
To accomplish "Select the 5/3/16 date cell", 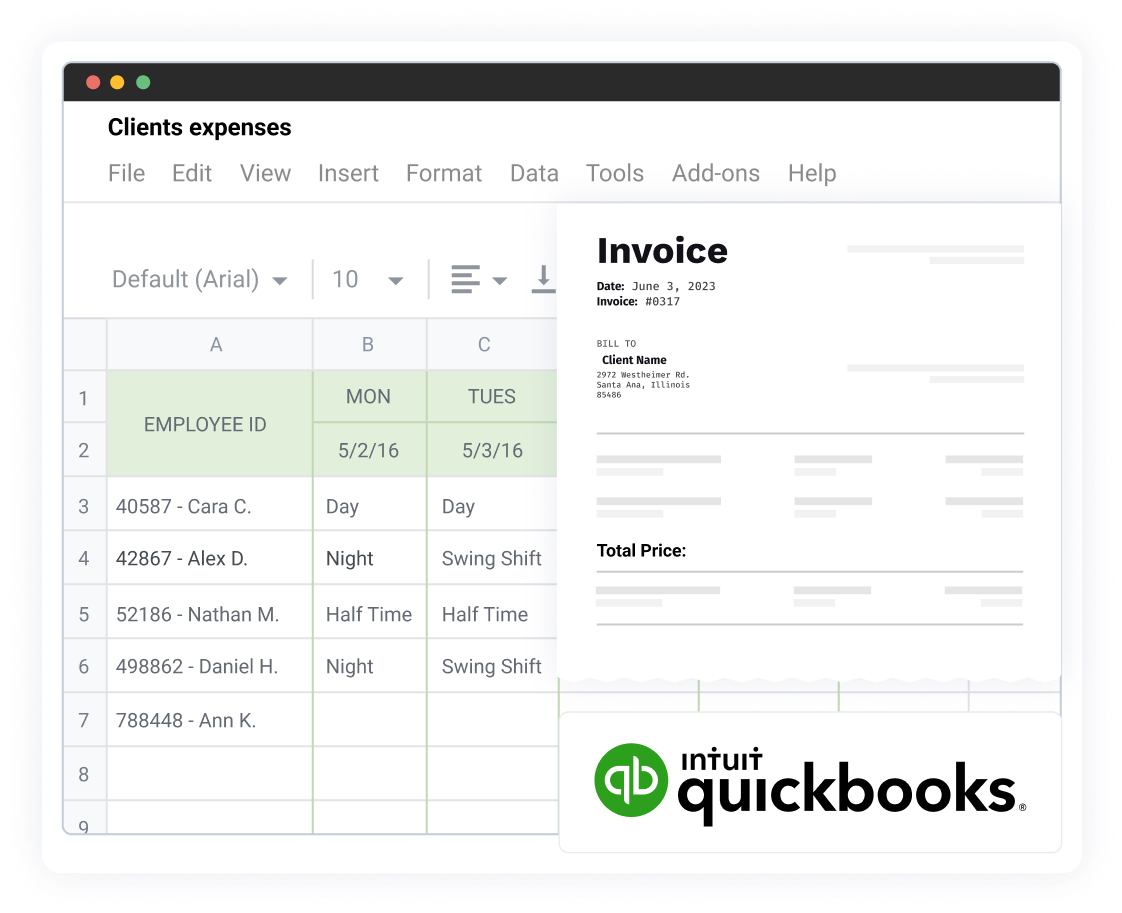I will [492, 450].
